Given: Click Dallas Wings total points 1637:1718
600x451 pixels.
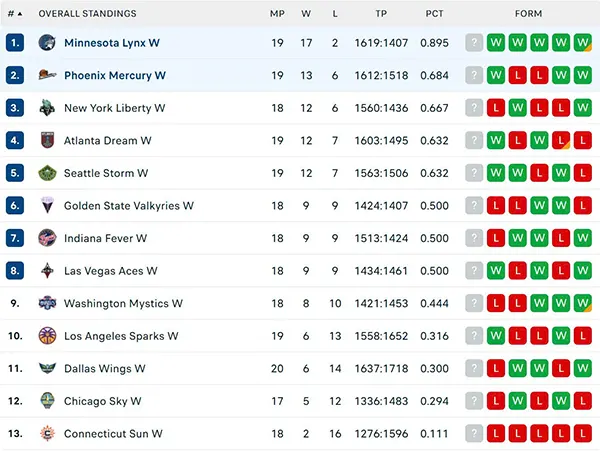Looking at the screenshot, I should (x=381, y=368).
